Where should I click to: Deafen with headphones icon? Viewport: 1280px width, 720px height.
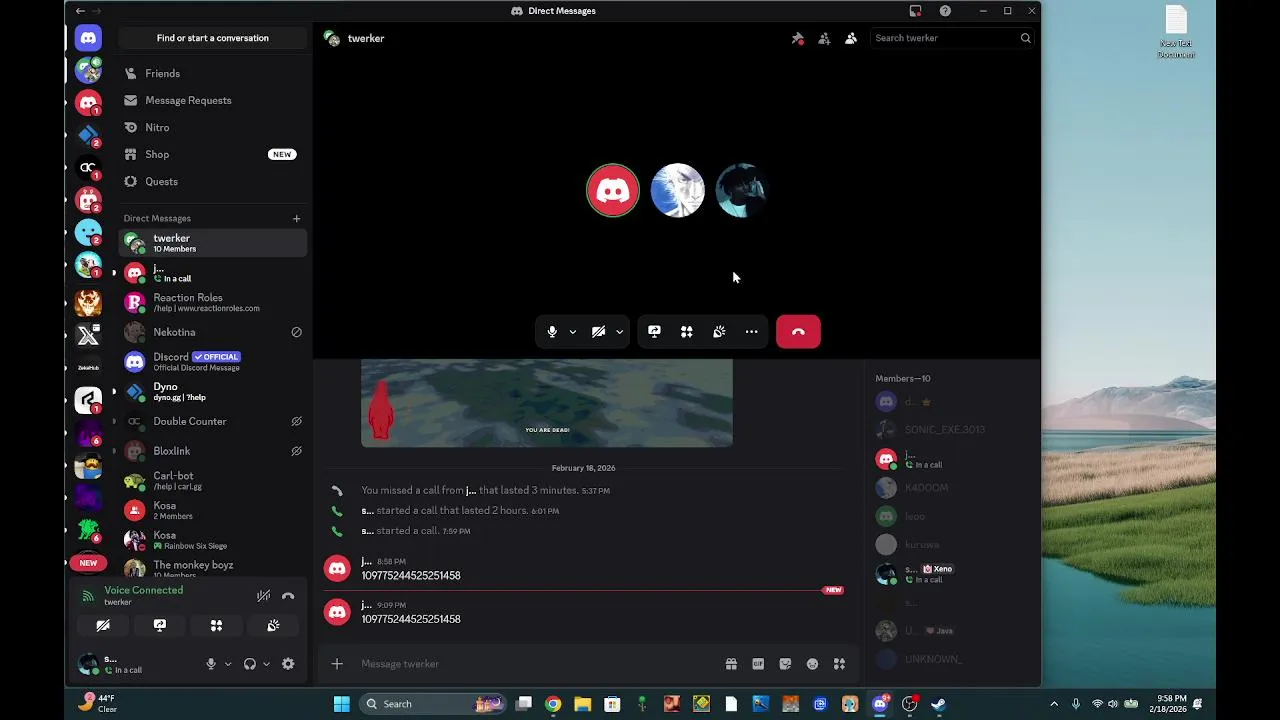point(249,664)
